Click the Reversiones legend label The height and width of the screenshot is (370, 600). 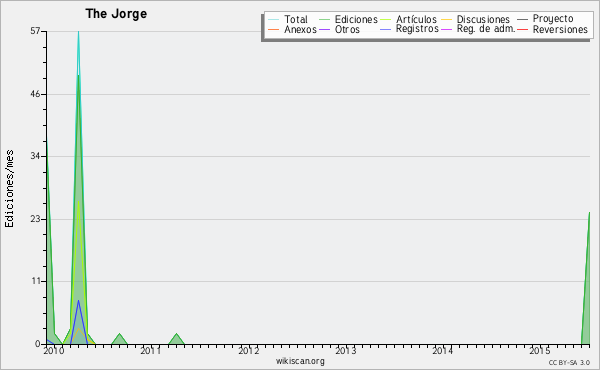coord(560,29)
